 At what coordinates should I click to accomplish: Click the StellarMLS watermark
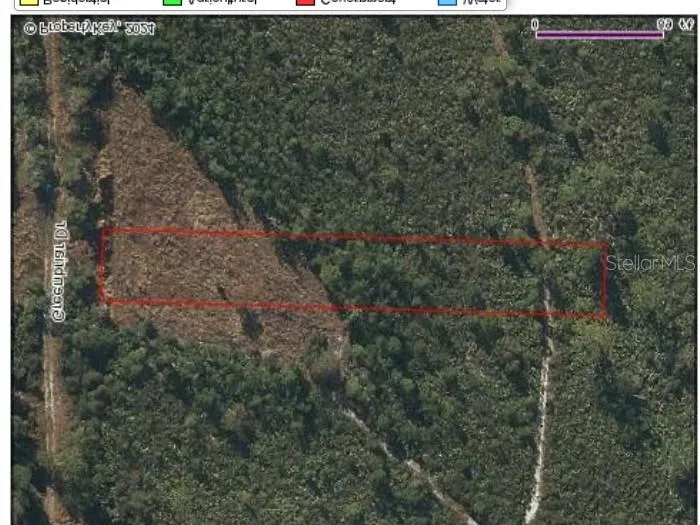pos(650,264)
